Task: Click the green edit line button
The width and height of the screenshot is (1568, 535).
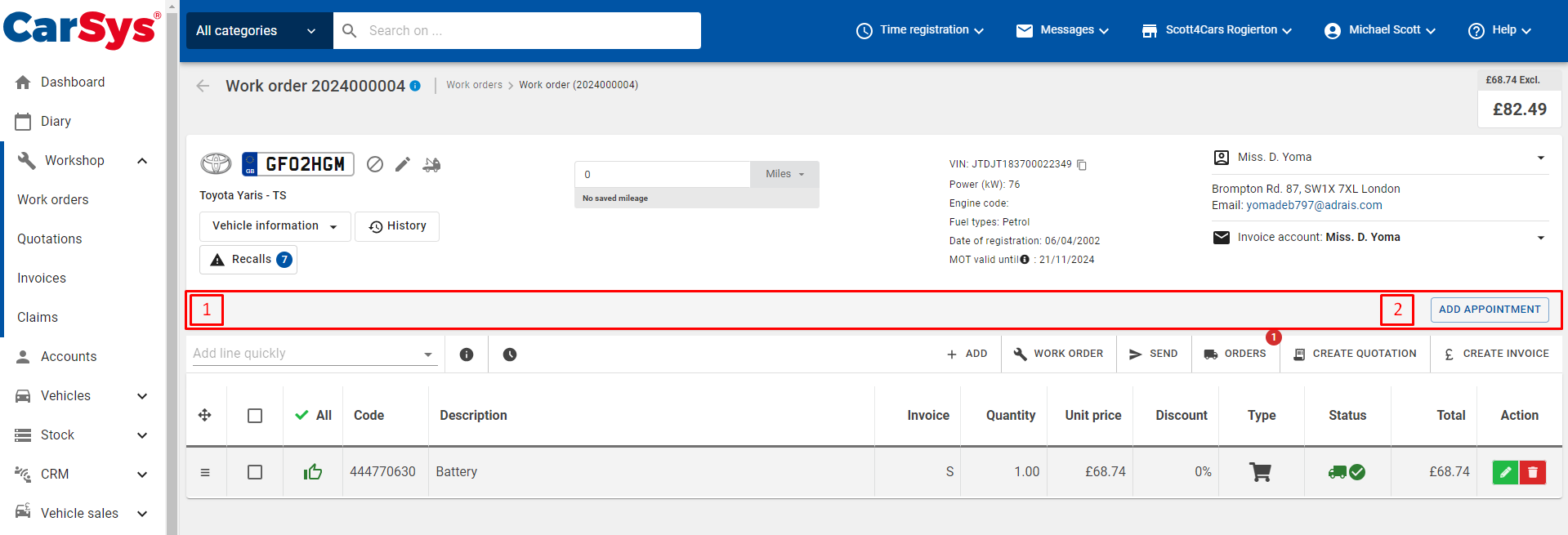Action: [1505, 472]
